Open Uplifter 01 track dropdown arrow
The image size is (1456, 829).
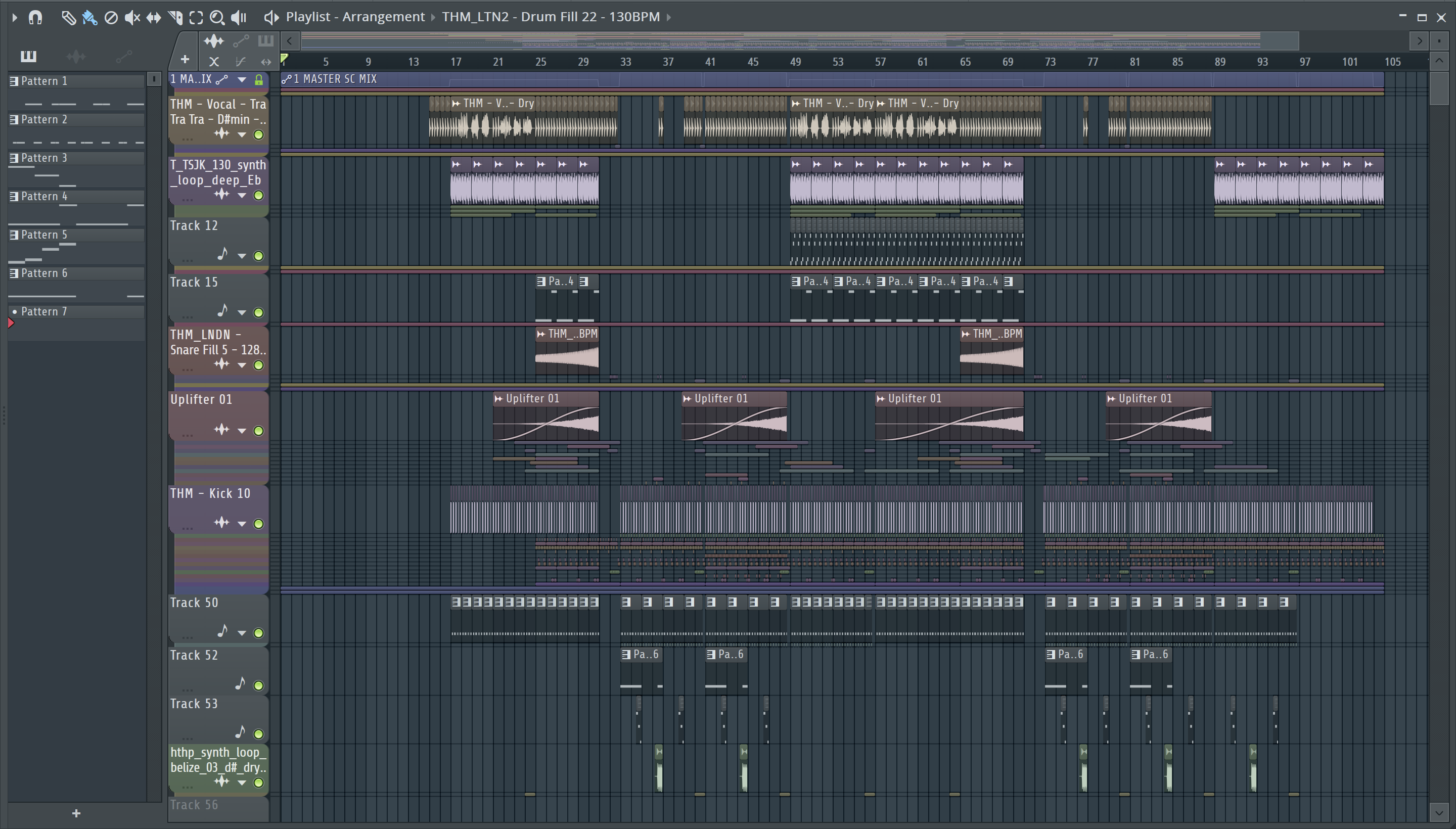(242, 431)
